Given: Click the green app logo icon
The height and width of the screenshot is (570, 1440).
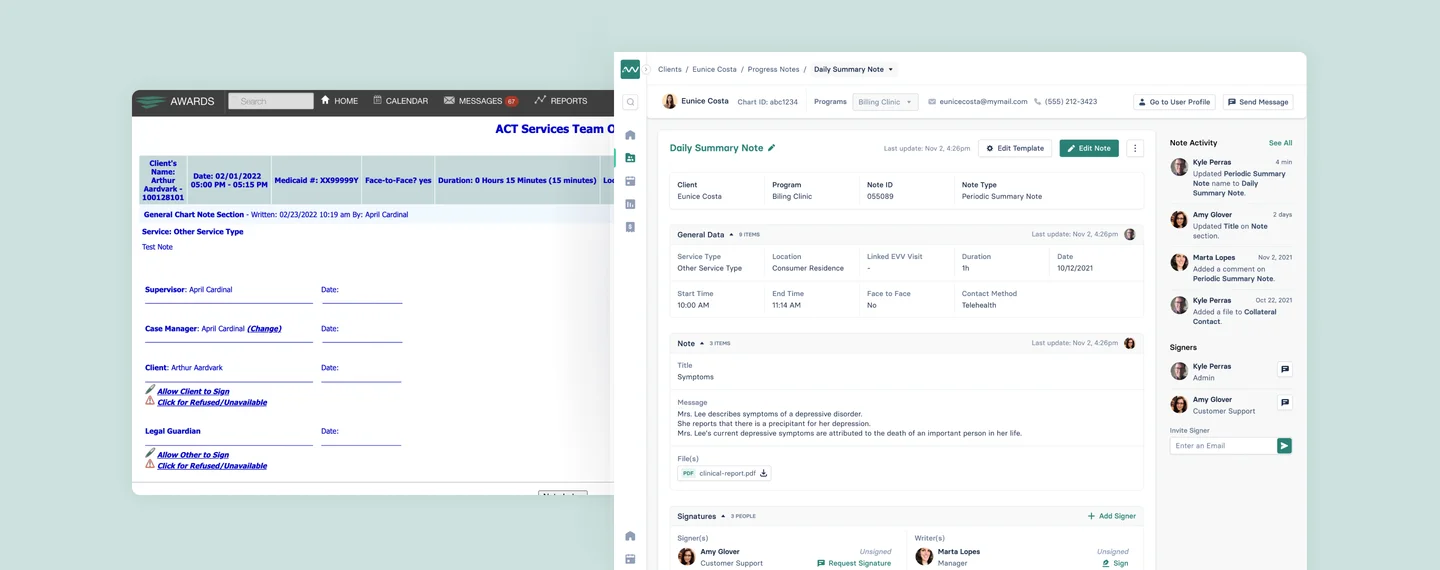Looking at the screenshot, I should click(630, 69).
